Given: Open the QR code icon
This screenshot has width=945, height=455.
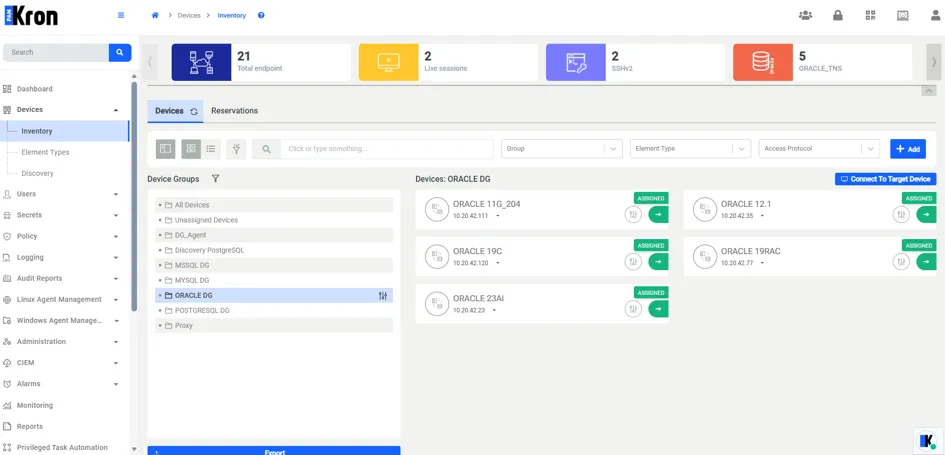Looking at the screenshot, I should (x=870, y=16).
